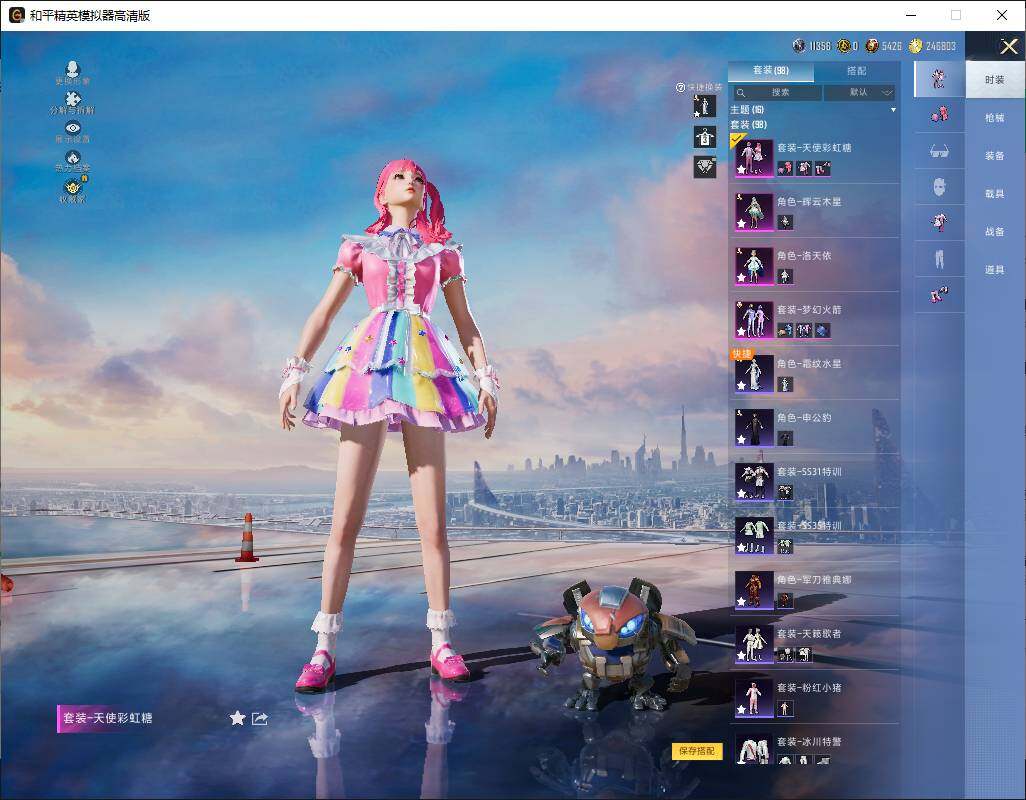Viewport: 1026px width, 800px height.
Task: Open the 收藏家 collector badge icon
Action: click(x=72, y=187)
